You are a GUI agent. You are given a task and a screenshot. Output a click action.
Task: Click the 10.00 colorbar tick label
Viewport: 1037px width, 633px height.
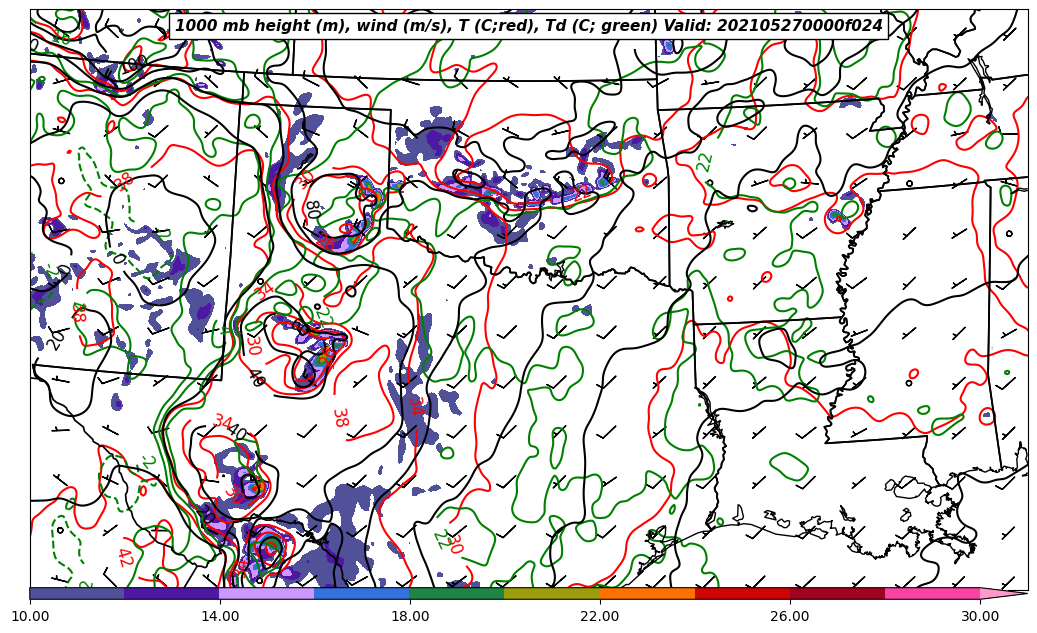click(30, 616)
